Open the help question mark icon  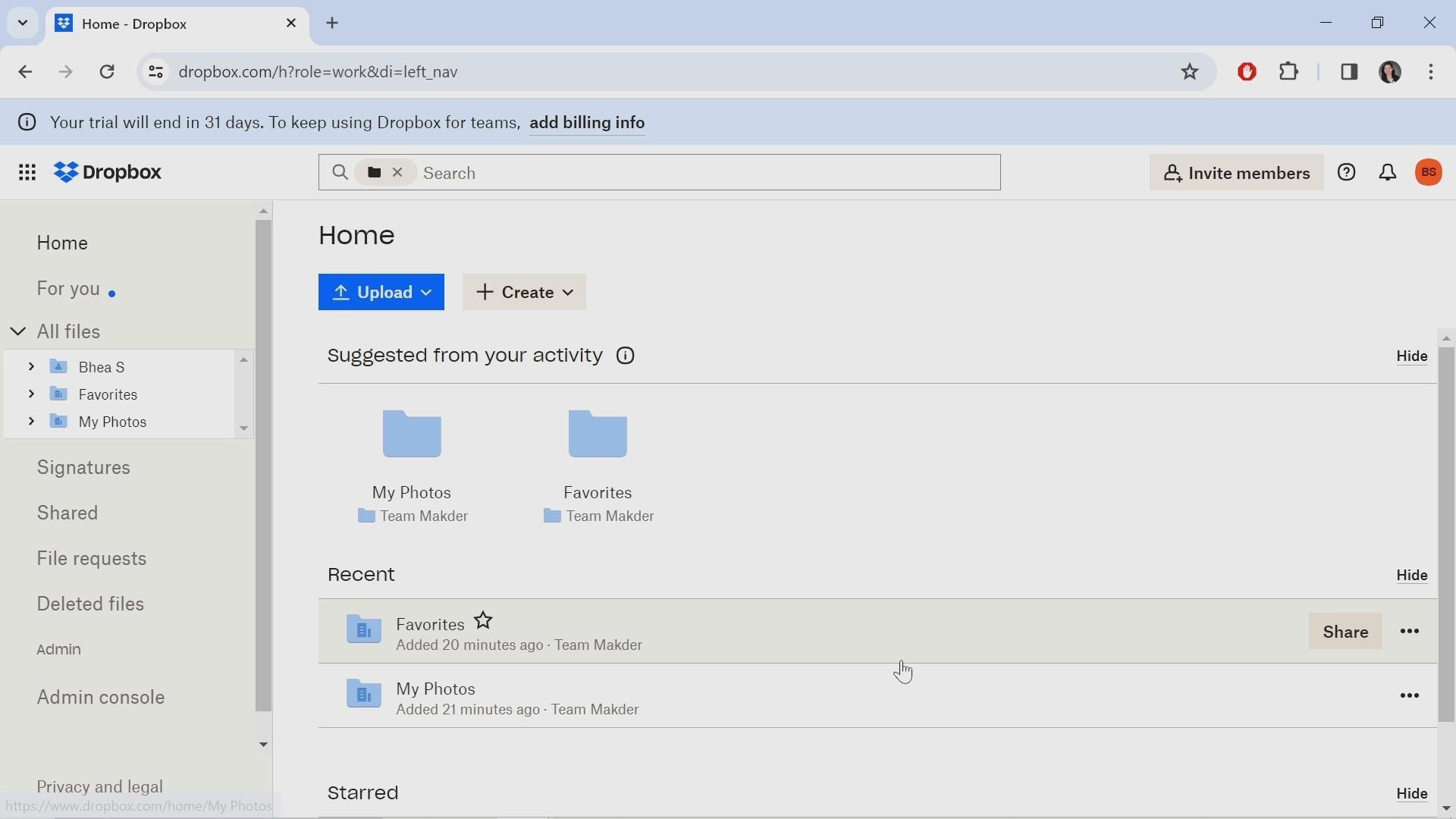coord(1347,173)
